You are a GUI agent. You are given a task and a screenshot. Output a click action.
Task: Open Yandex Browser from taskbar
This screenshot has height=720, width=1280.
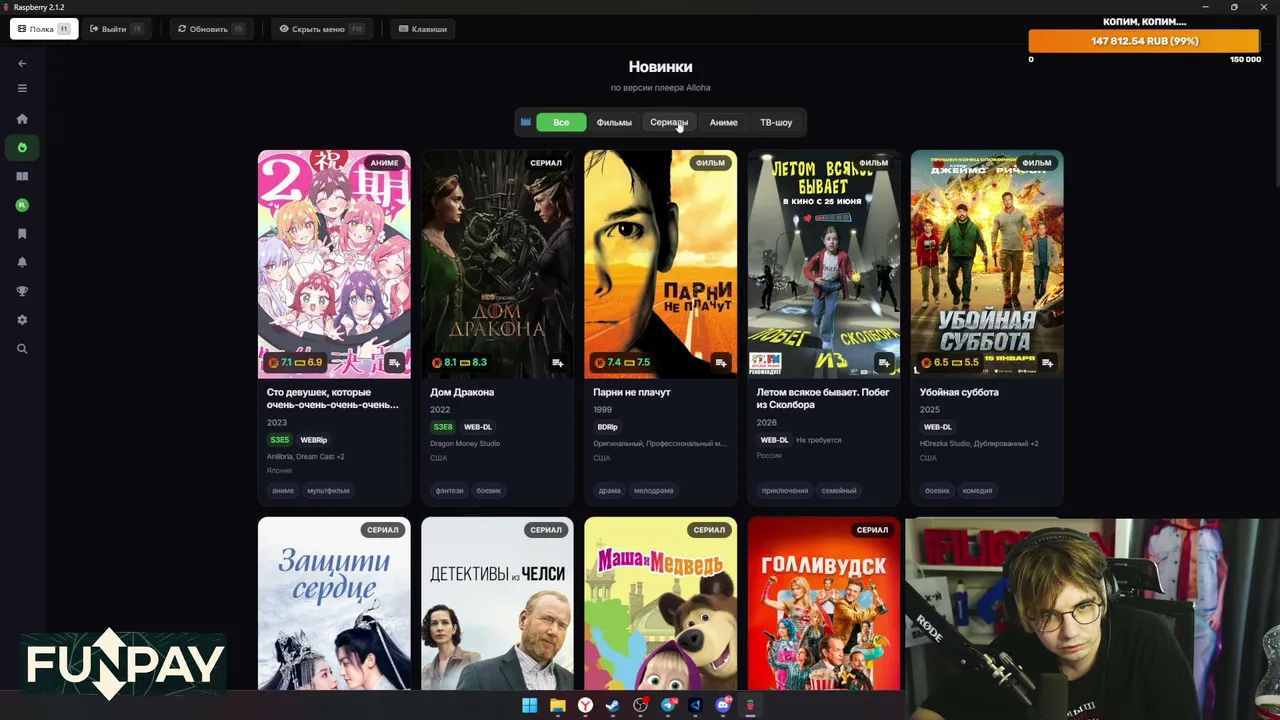[x=585, y=706]
